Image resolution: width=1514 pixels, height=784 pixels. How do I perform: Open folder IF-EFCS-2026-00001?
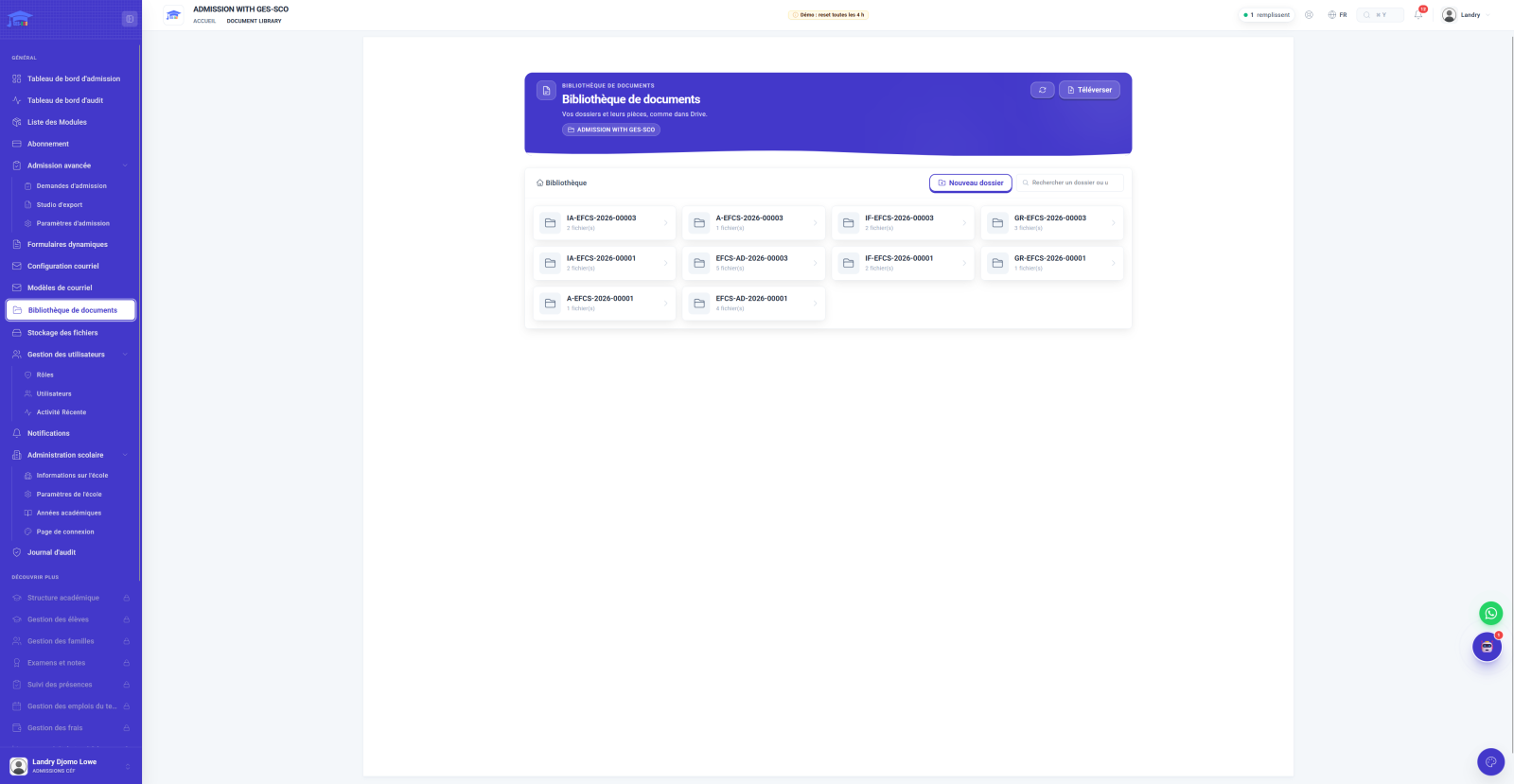[x=903, y=263]
